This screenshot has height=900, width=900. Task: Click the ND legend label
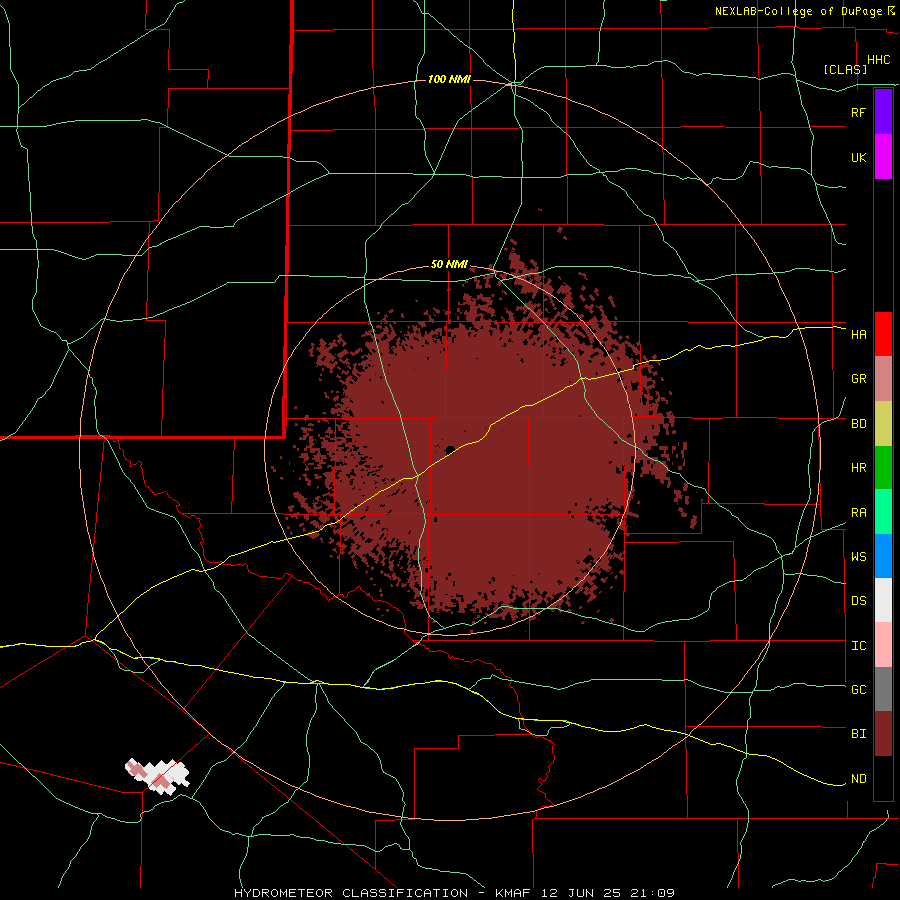tap(858, 779)
